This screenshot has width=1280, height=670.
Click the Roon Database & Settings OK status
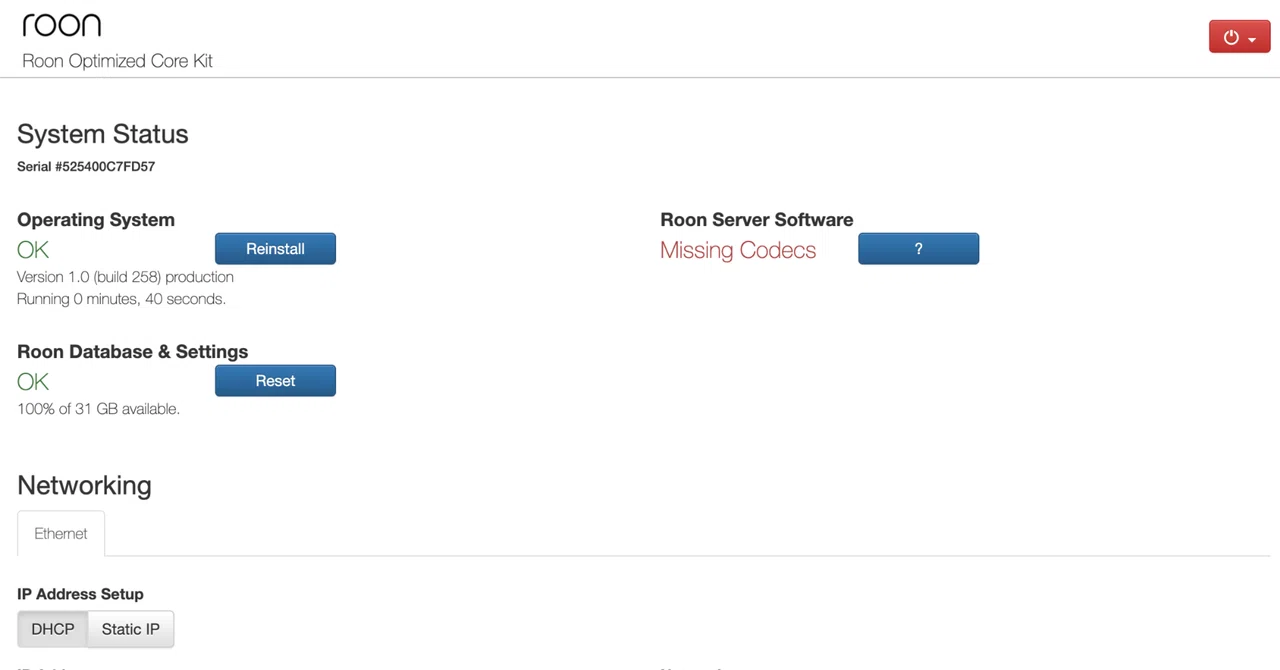[33, 382]
